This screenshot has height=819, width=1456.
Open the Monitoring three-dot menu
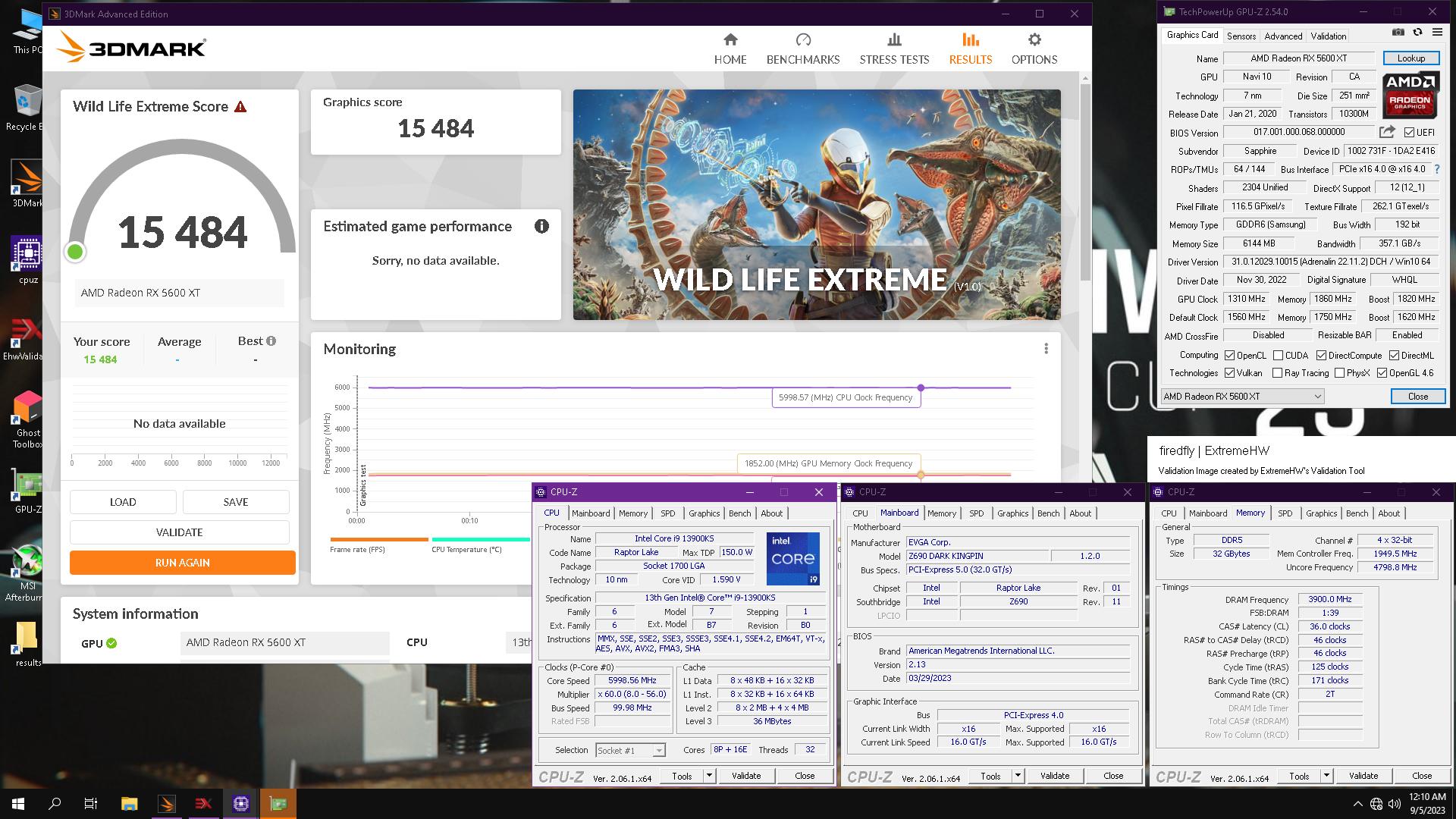tap(1046, 349)
